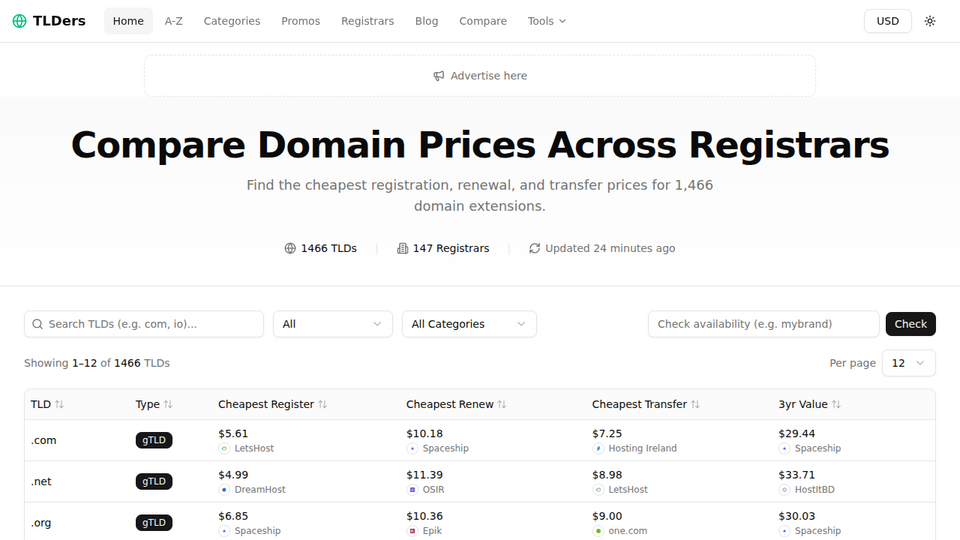Image resolution: width=960 pixels, height=540 pixels.
Task: Click the HostItBD icon in the .net row
Action: 784,489
